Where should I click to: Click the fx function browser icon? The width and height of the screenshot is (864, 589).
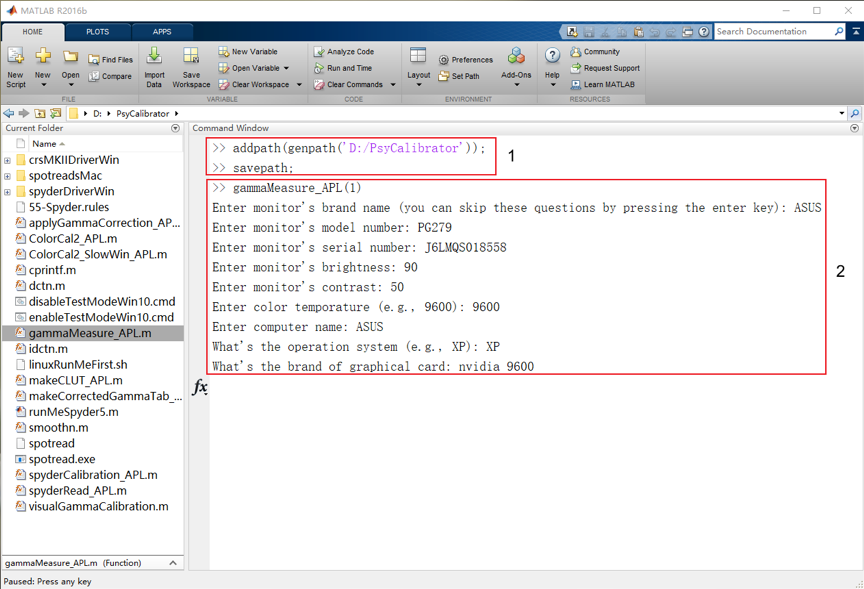click(200, 387)
